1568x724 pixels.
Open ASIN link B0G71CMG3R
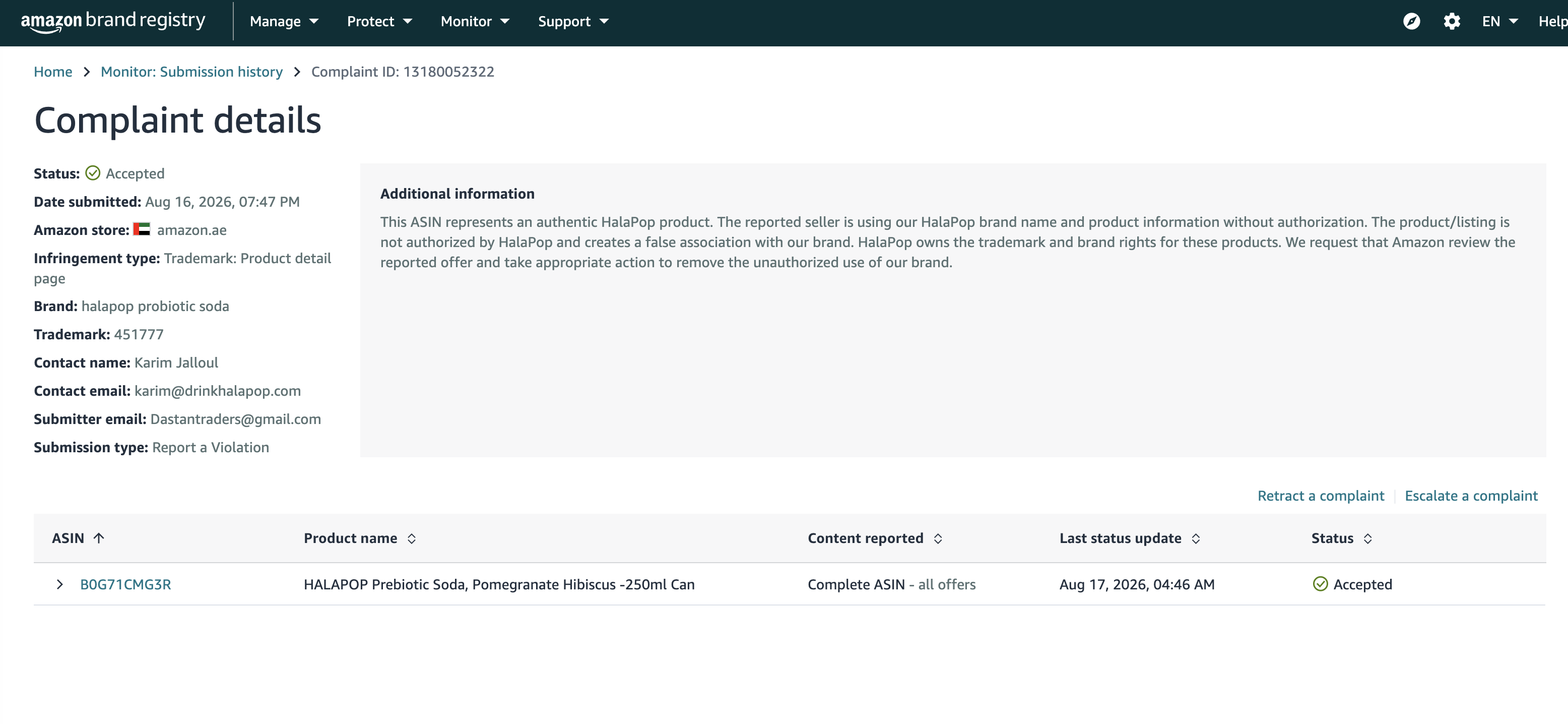coord(125,584)
